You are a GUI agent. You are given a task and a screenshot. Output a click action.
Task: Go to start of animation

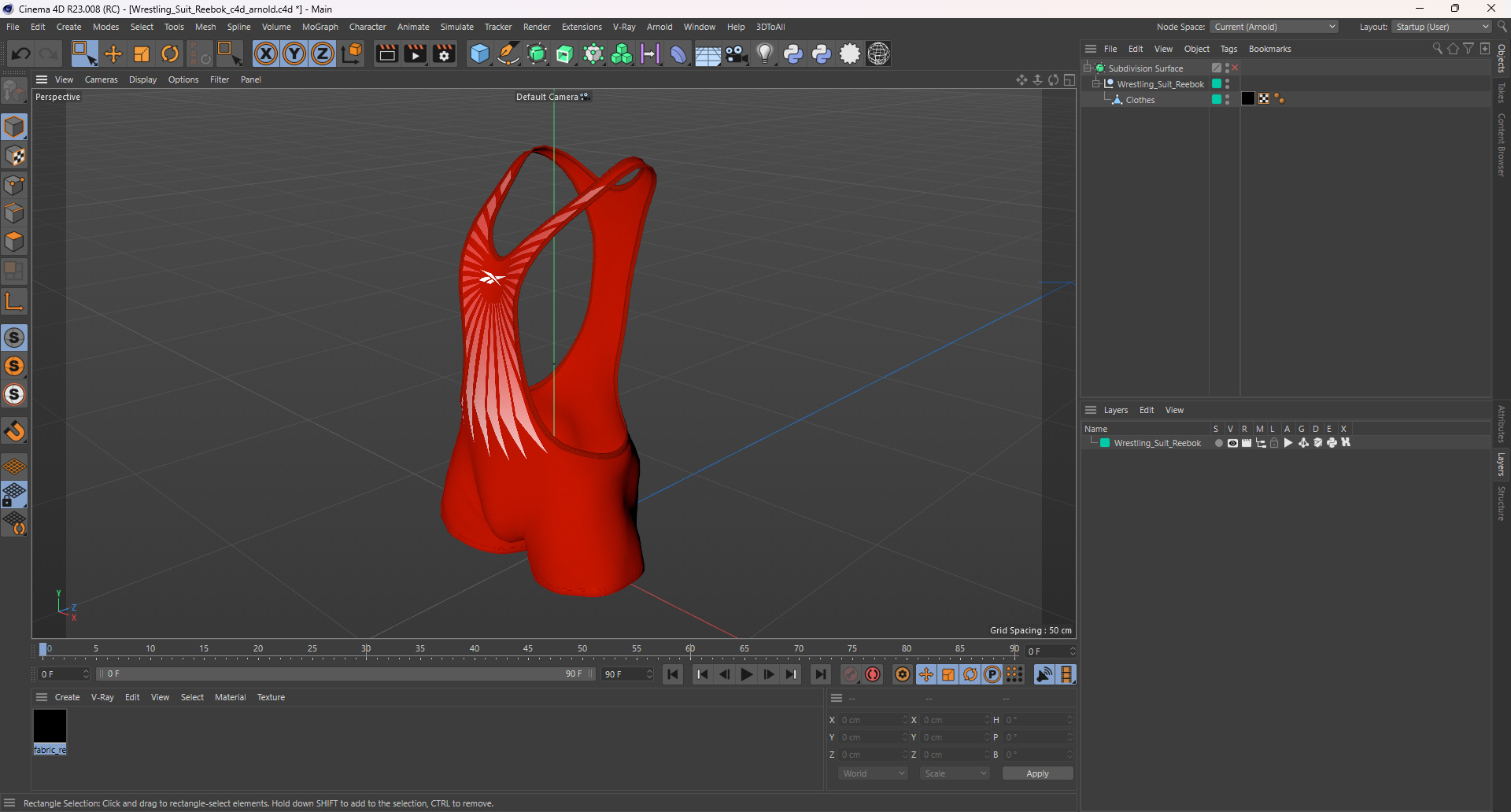click(x=673, y=674)
